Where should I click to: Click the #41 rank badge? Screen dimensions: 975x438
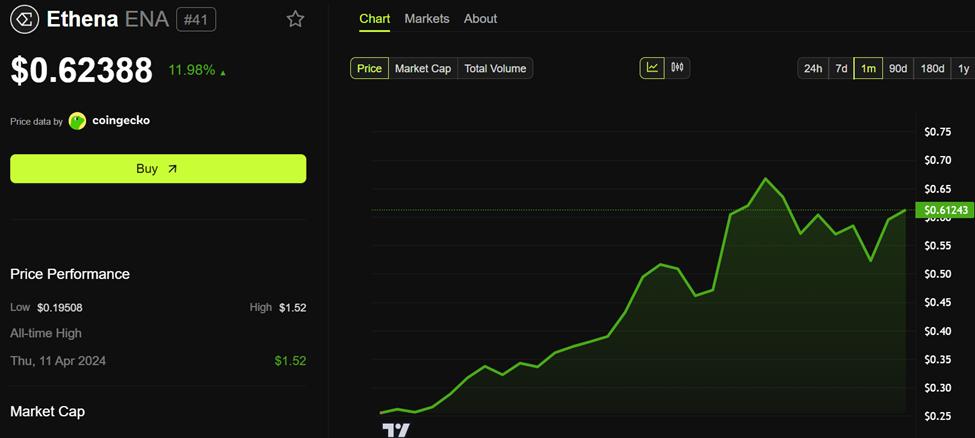pos(196,20)
